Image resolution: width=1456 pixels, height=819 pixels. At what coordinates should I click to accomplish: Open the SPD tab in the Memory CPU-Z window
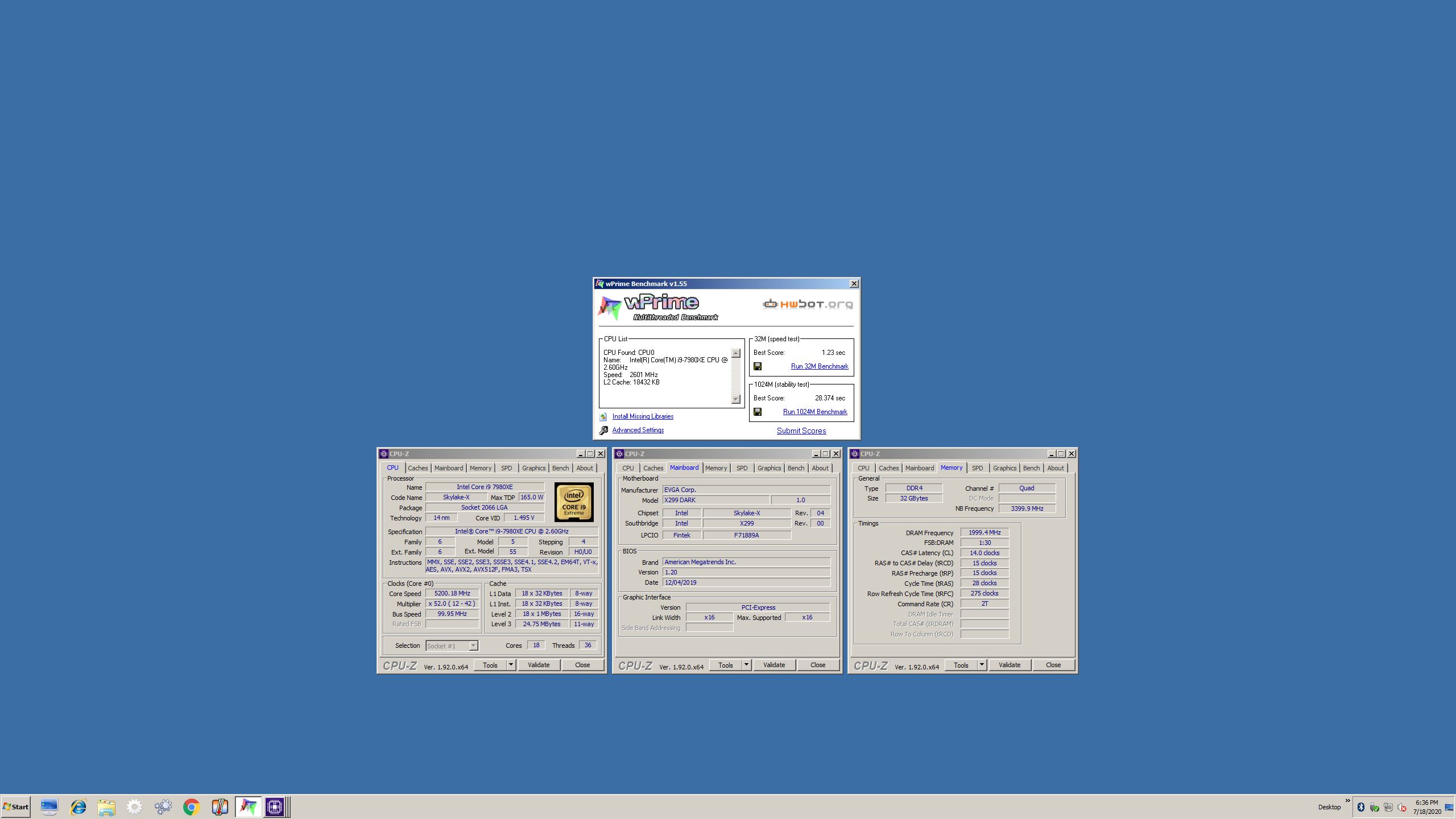coord(977,468)
